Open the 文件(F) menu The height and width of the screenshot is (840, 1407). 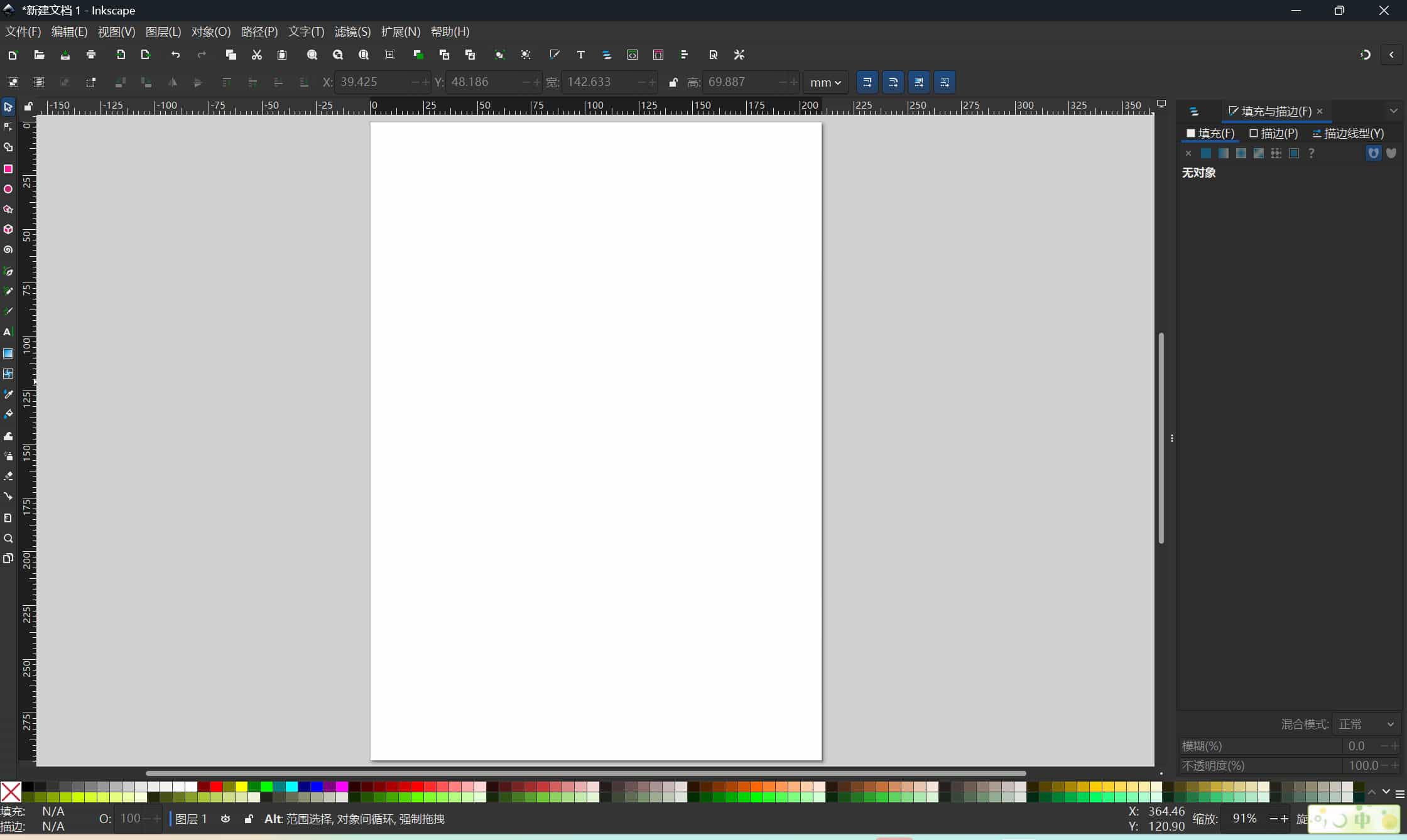pyautogui.click(x=23, y=31)
